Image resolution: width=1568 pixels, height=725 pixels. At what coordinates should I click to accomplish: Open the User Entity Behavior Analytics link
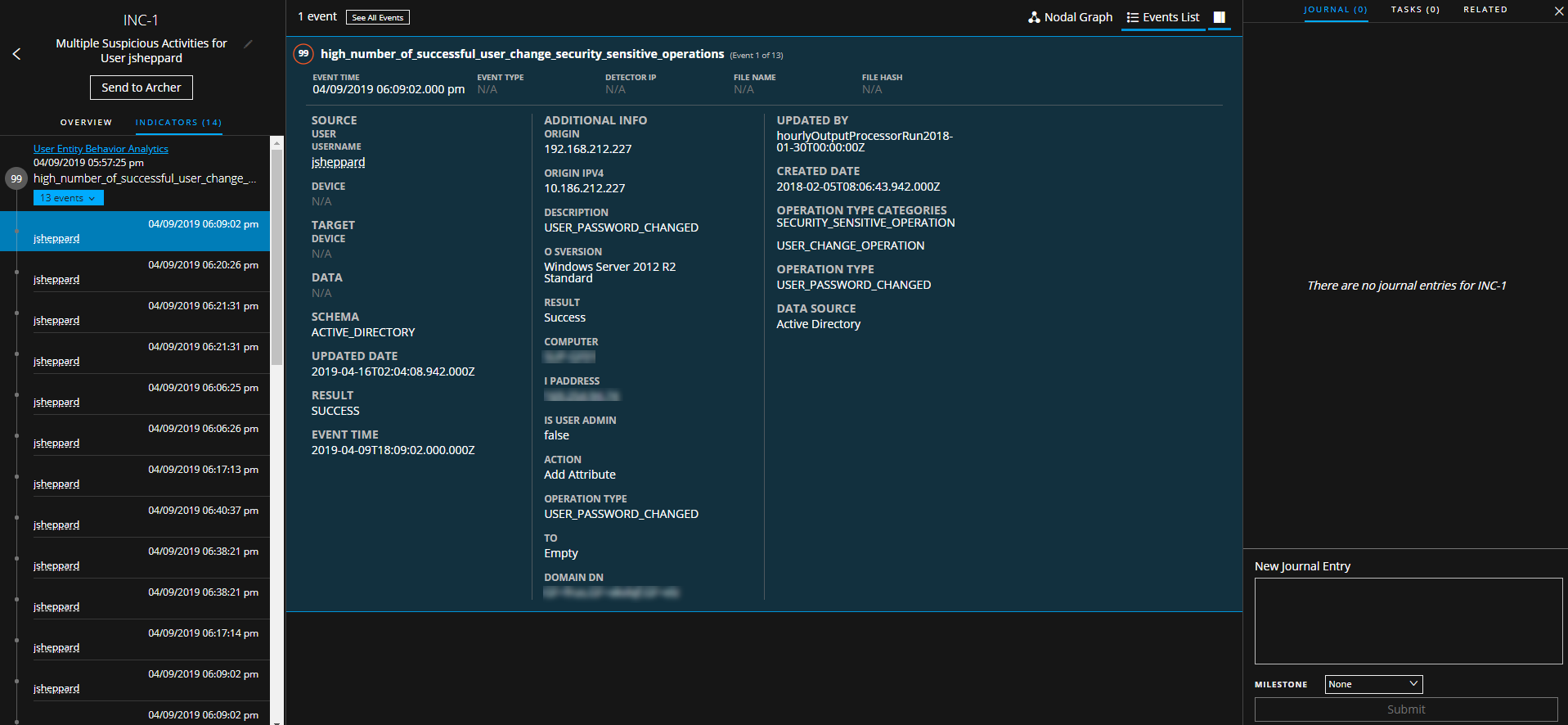(101, 149)
